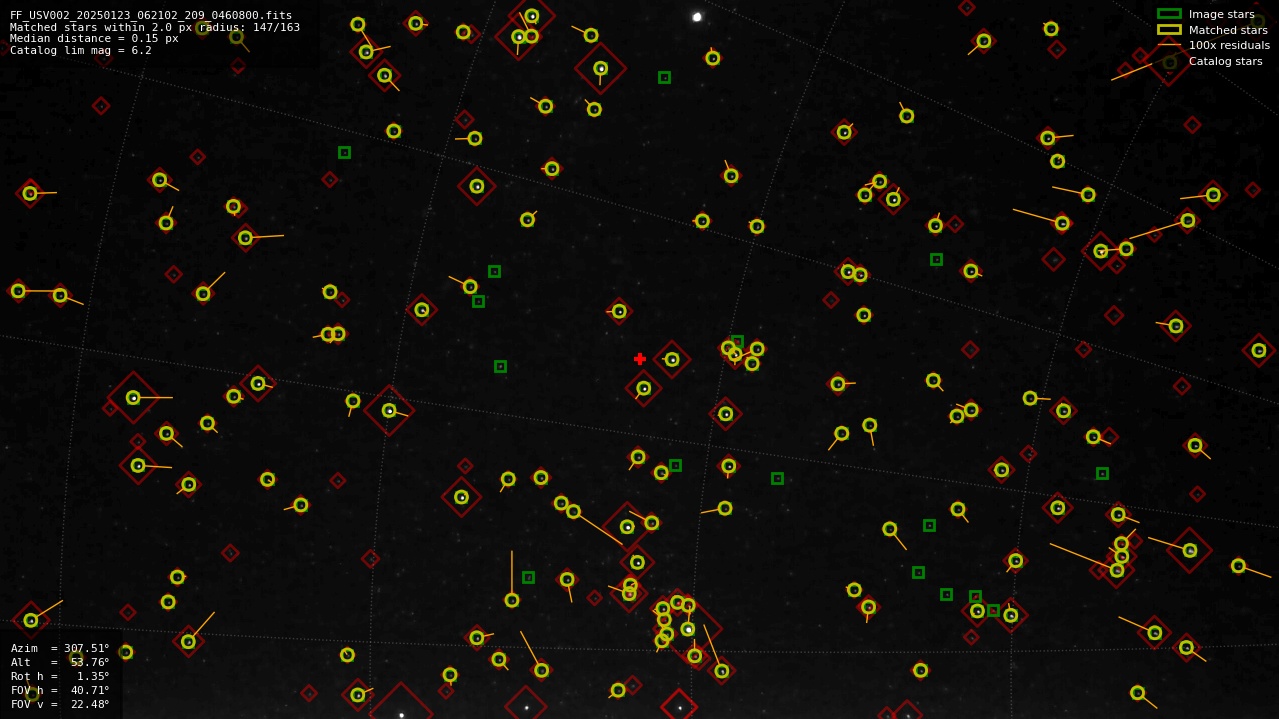Click the orange 100x residuals legend line
Viewport: 1279px width, 719px height.
click(x=1169, y=45)
